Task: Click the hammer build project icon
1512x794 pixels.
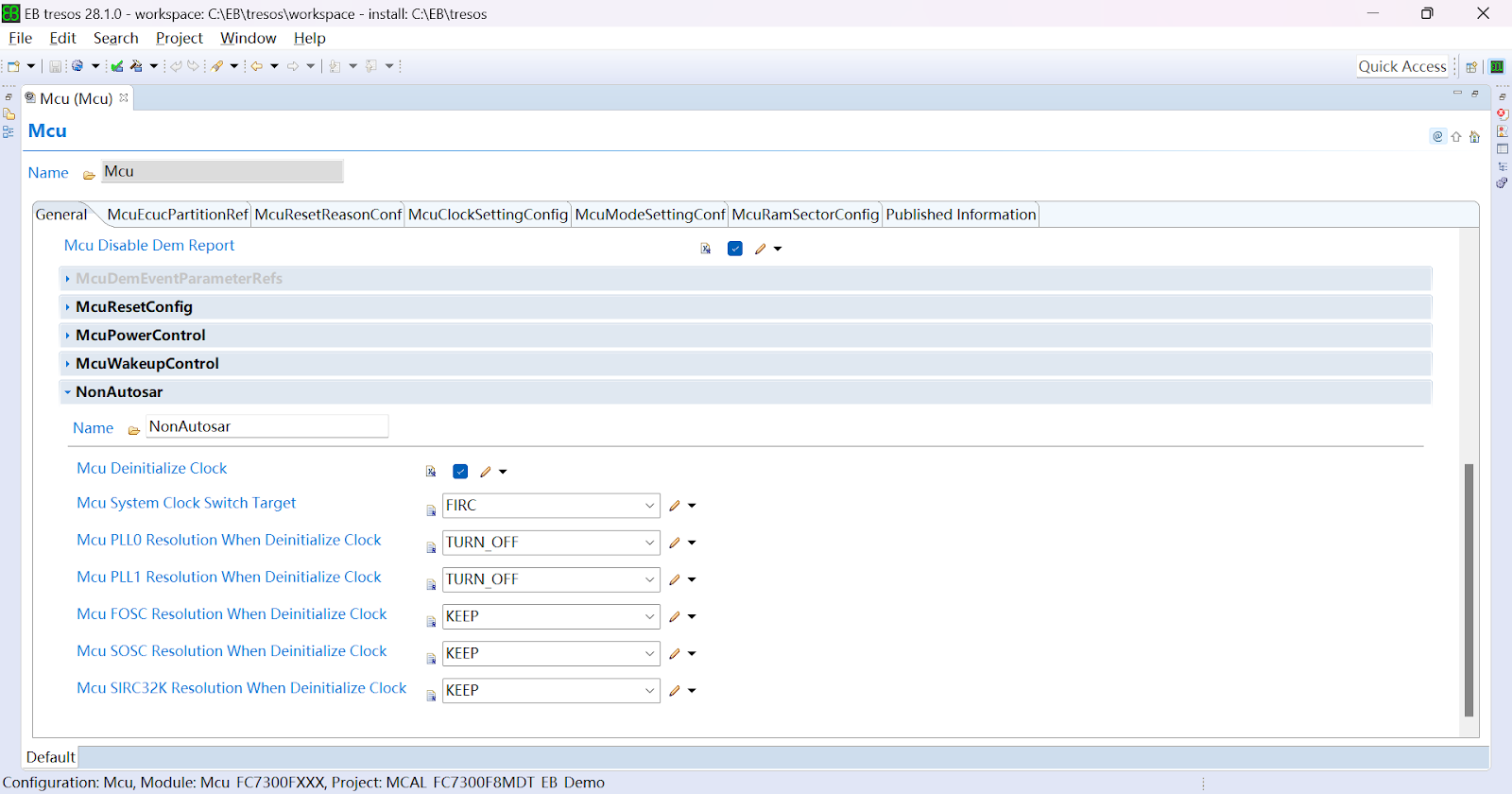Action: tap(137, 66)
